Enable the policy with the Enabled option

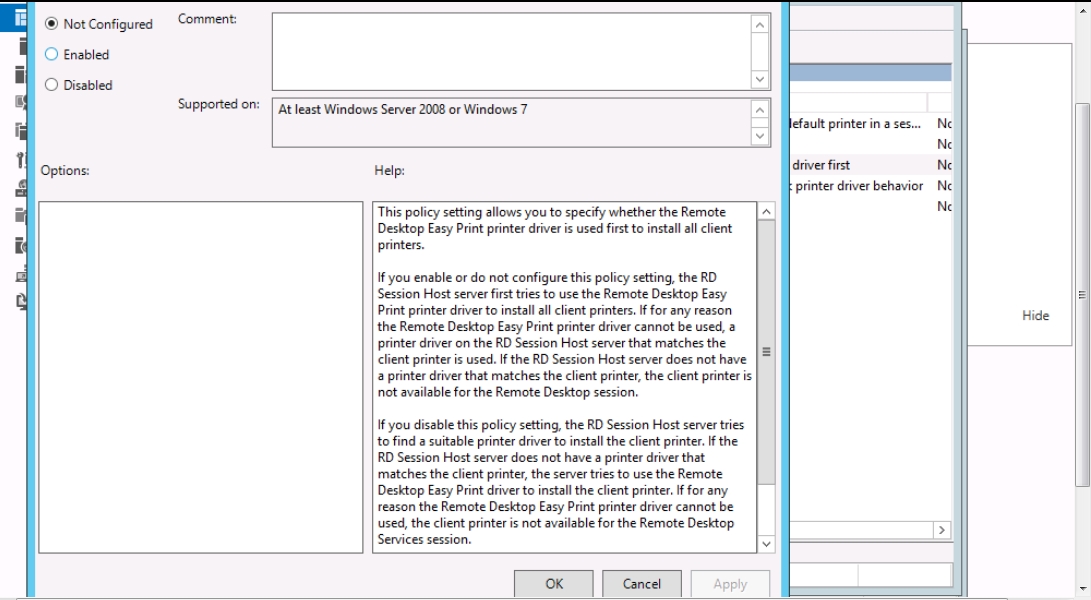tap(52, 55)
